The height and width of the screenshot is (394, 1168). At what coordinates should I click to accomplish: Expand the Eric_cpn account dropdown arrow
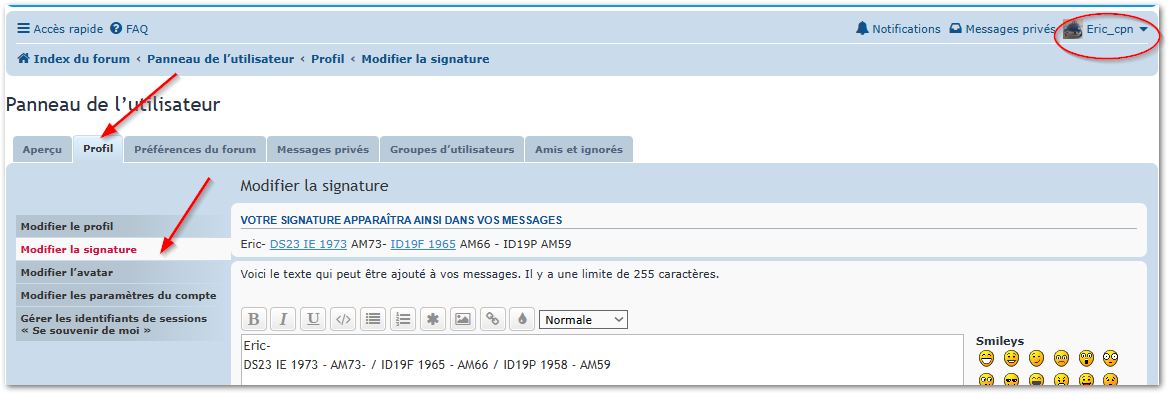pos(1143,30)
